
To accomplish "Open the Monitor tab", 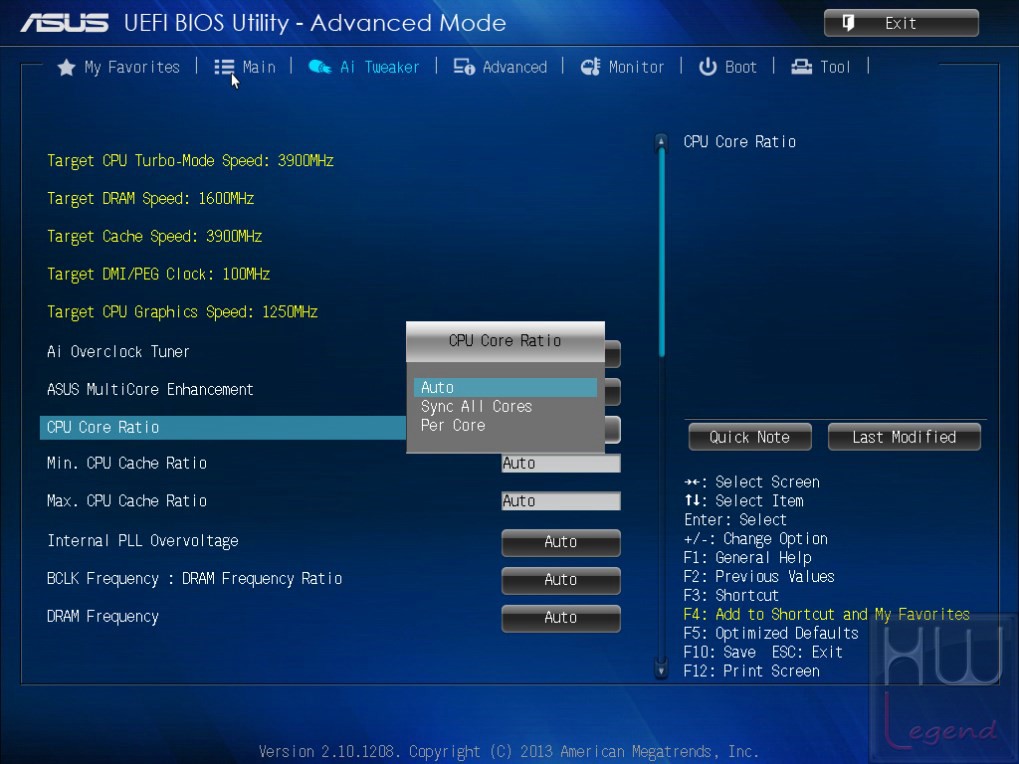I will [x=622, y=67].
